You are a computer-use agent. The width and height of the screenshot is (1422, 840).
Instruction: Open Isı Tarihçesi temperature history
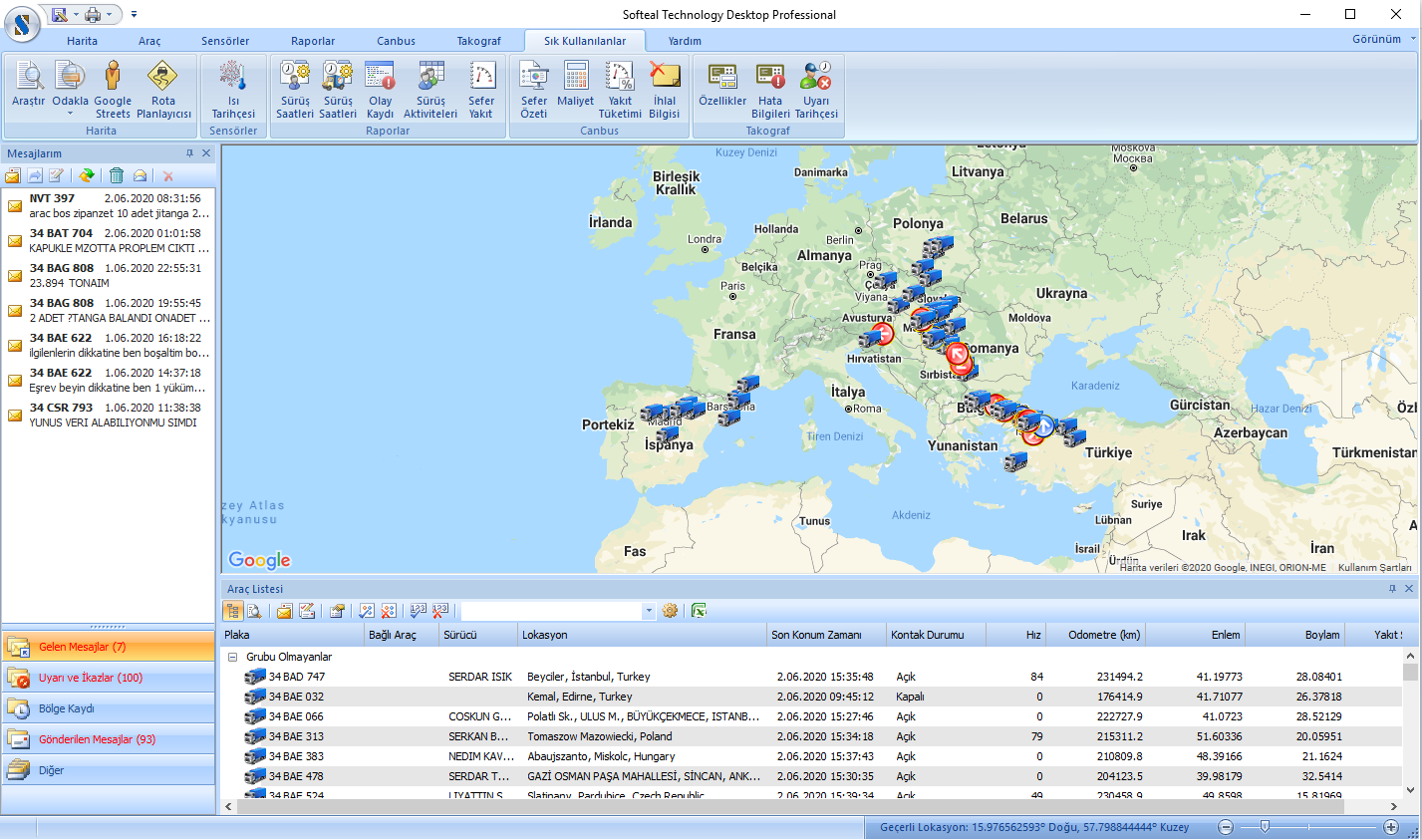tap(233, 90)
